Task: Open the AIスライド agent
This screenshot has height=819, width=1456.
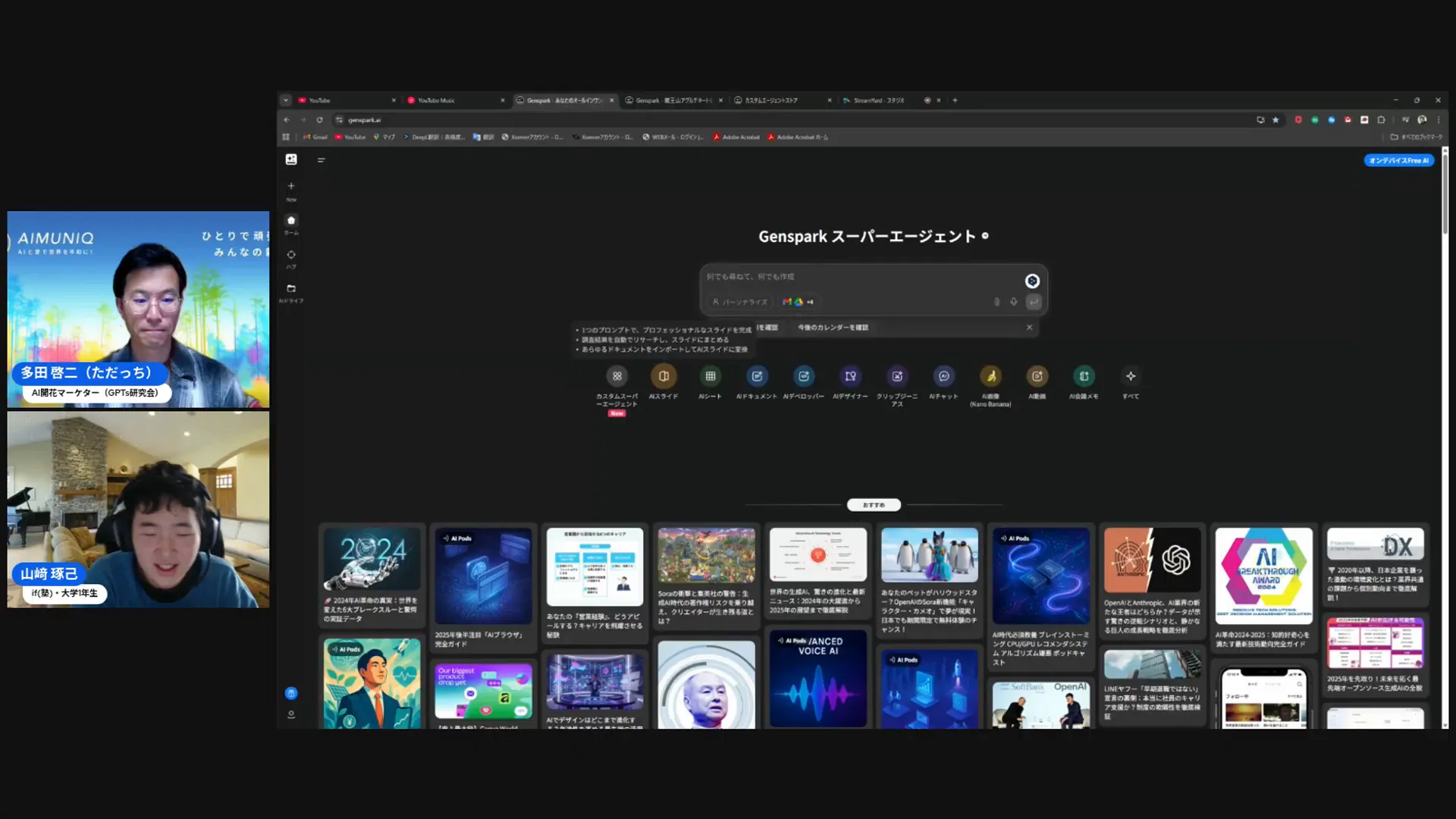Action: (664, 376)
